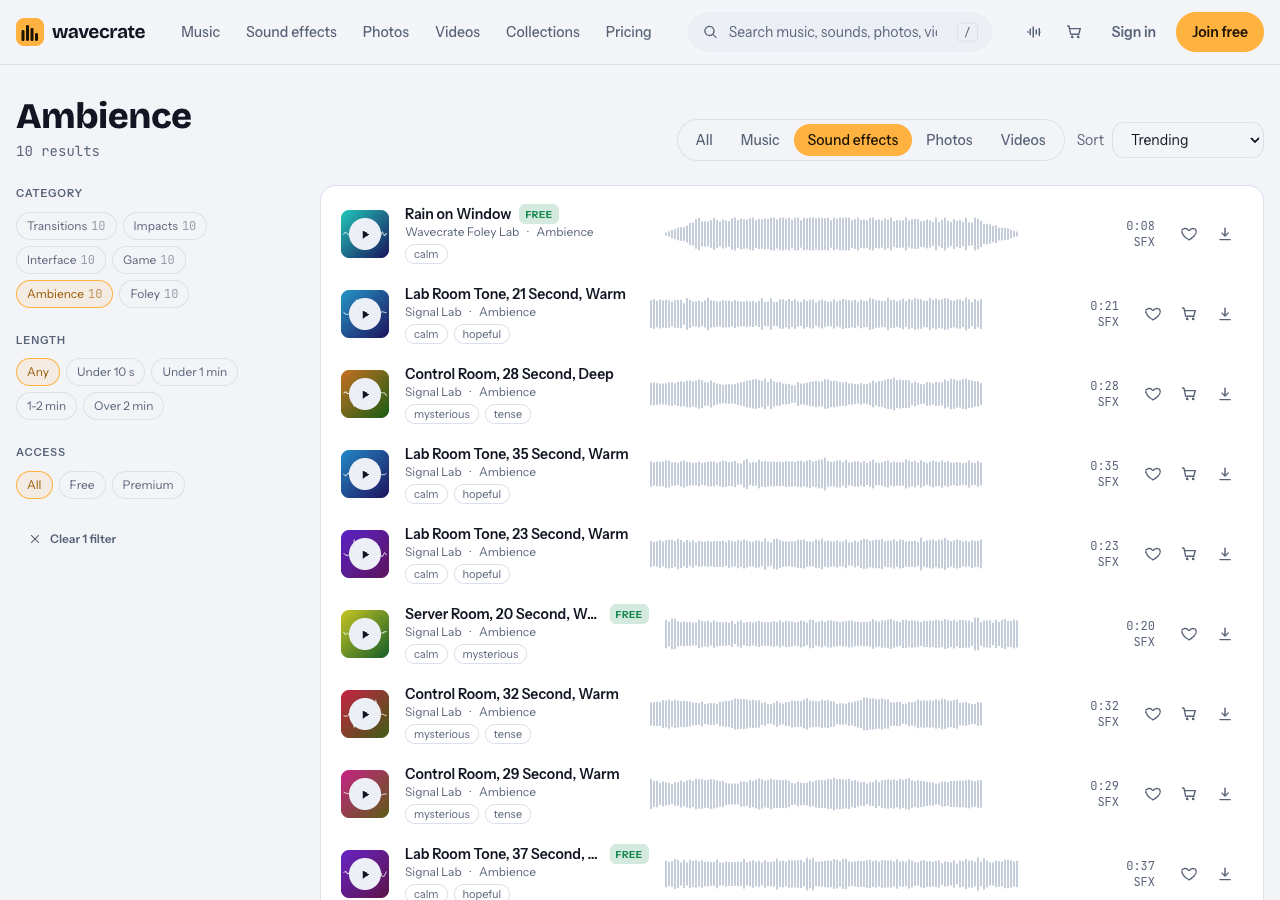Image resolution: width=1280 pixels, height=900 pixels.
Task: Open the audio waveform icon in header
Action: click(1034, 32)
